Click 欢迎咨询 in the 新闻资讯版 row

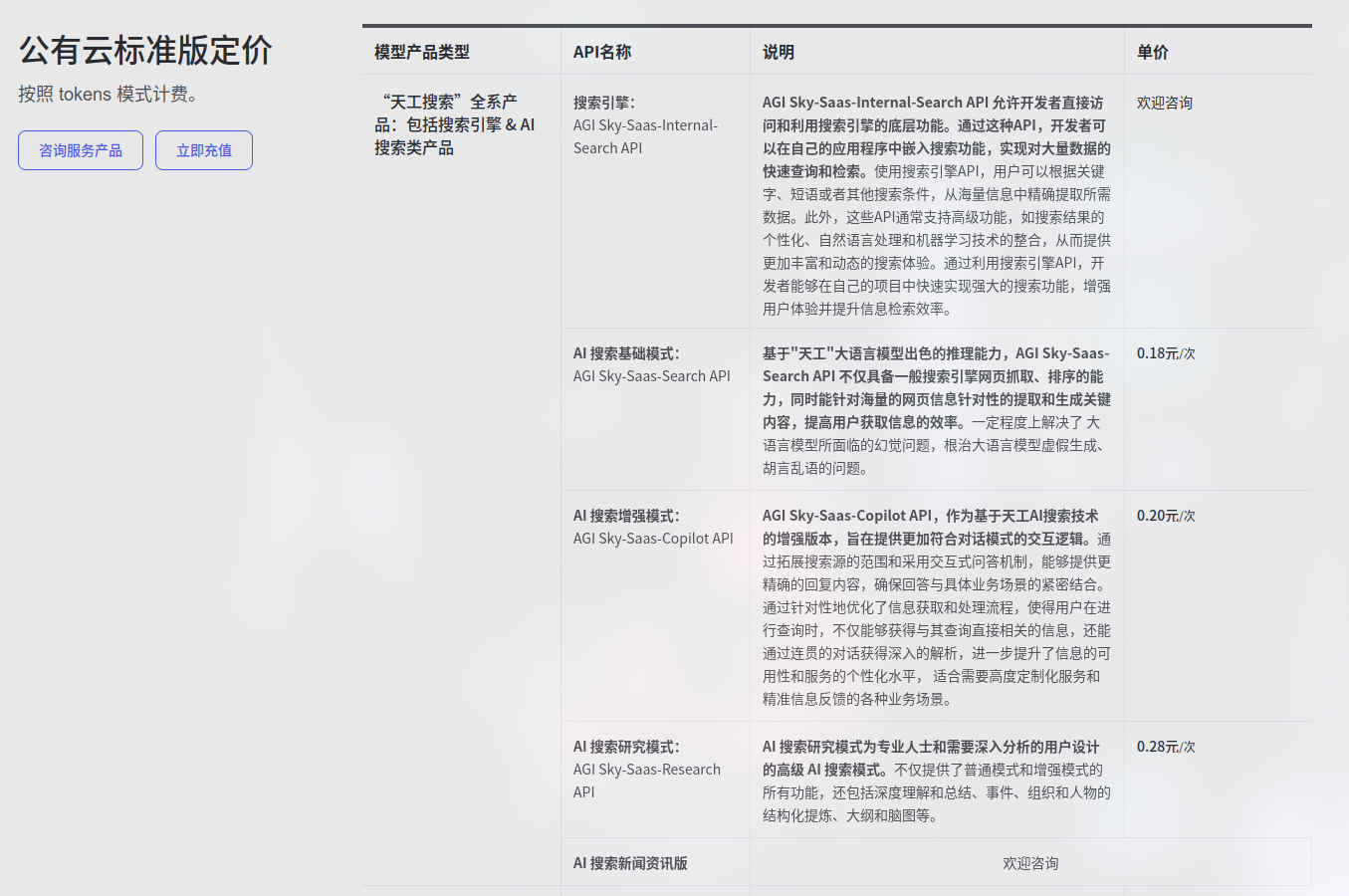1030,863
